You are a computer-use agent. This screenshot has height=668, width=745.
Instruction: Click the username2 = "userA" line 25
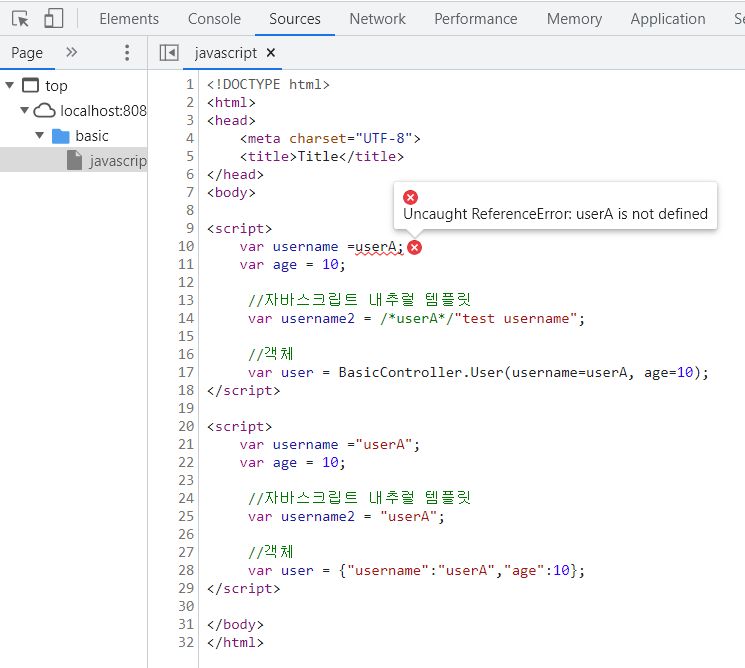coord(346,516)
